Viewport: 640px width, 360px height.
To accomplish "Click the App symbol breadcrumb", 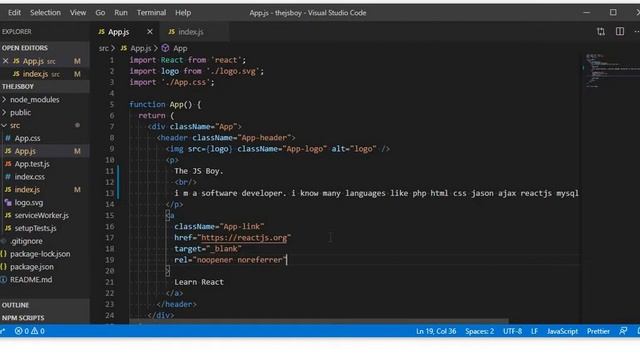I will [x=175, y=48].
